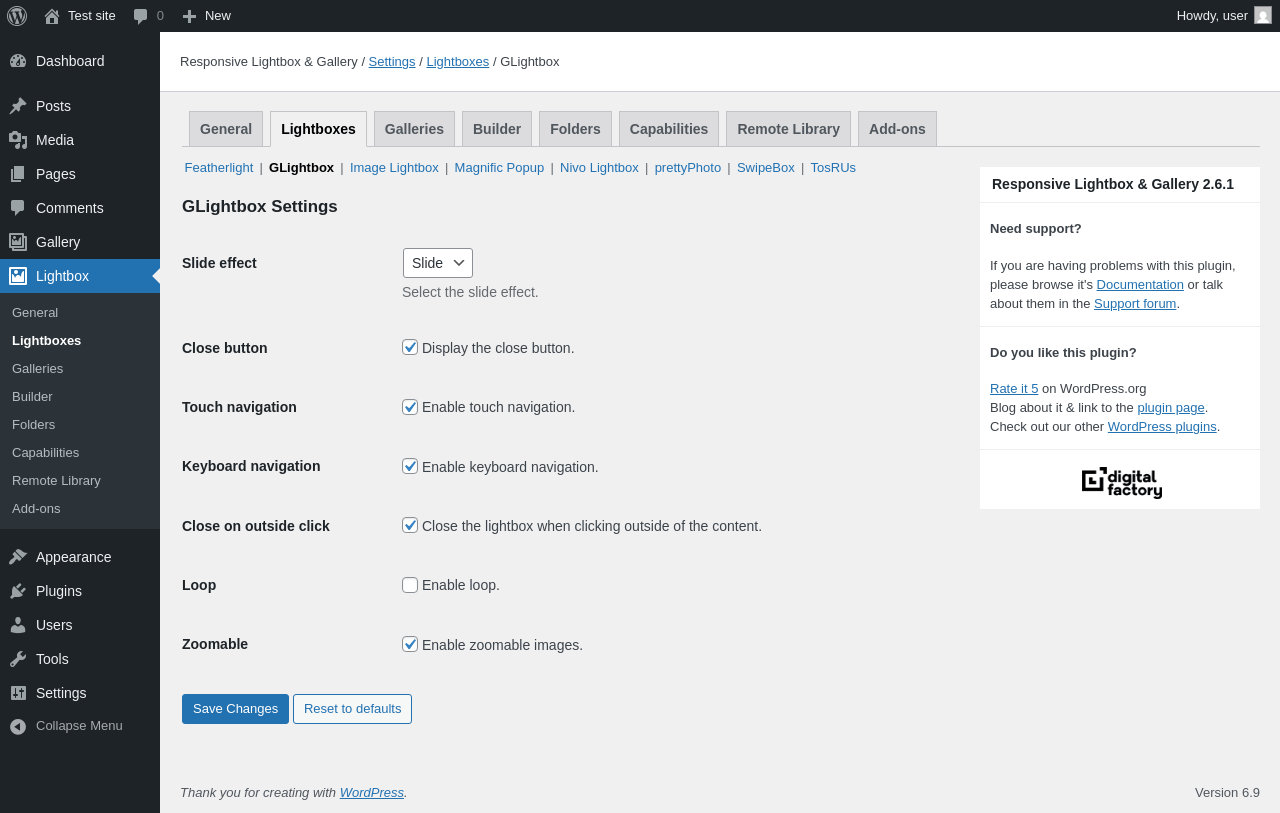
Task: Open the Media icon in sidebar
Action: click(18, 140)
